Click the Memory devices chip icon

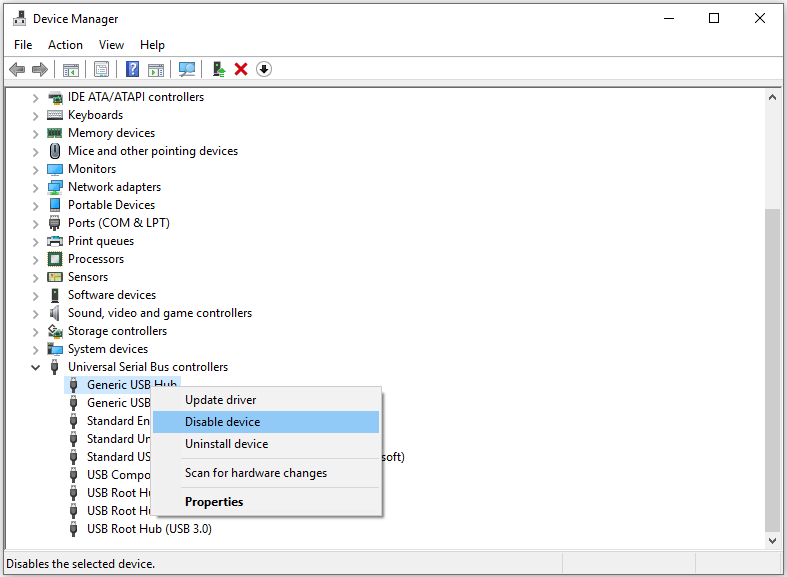(x=55, y=133)
